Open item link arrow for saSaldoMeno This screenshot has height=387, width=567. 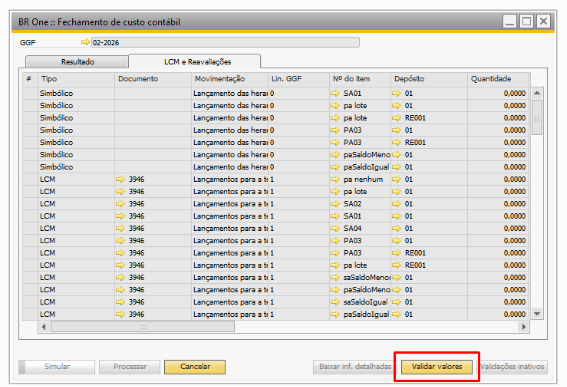click(x=335, y=277)
